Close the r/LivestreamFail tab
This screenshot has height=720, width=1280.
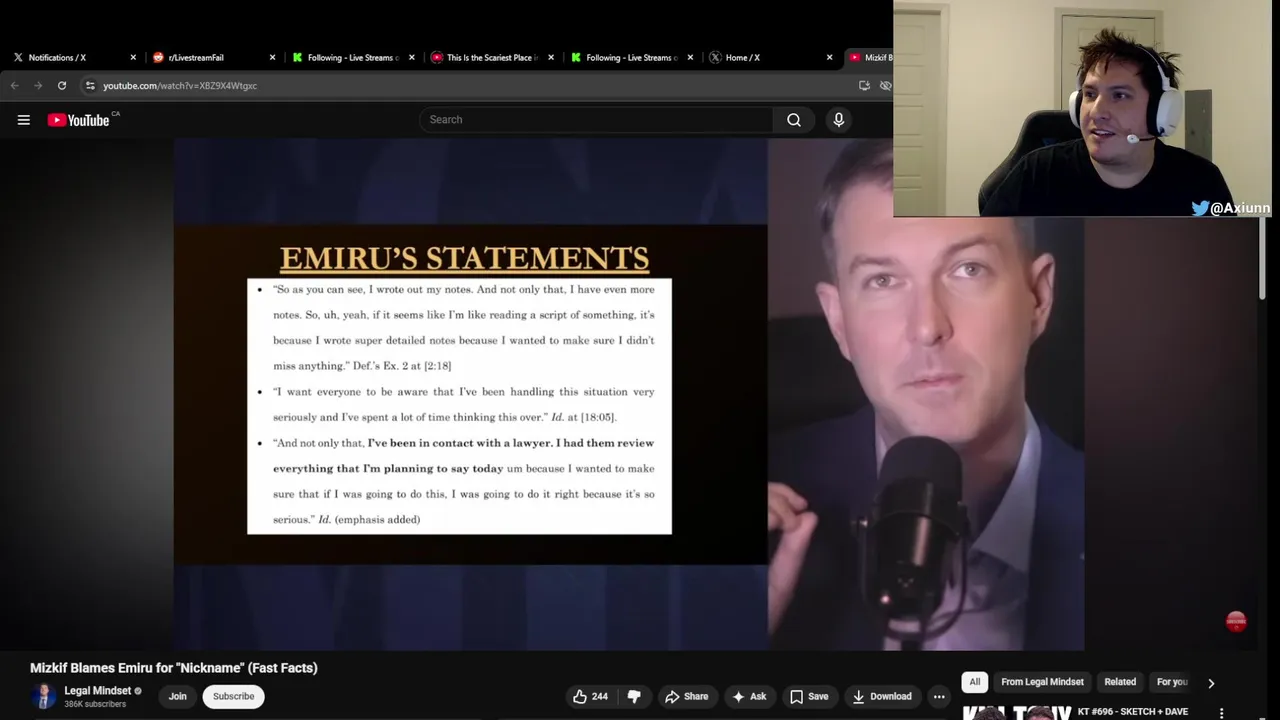[272, 58]
